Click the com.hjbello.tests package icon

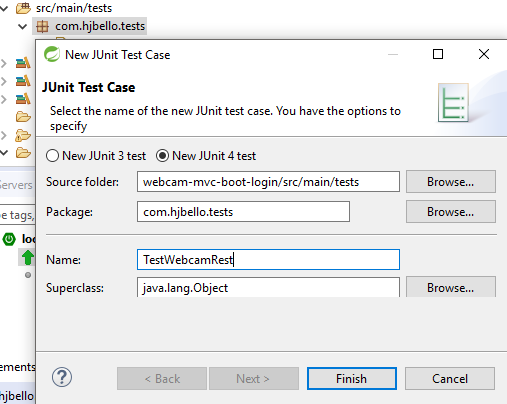pos(42,26)
